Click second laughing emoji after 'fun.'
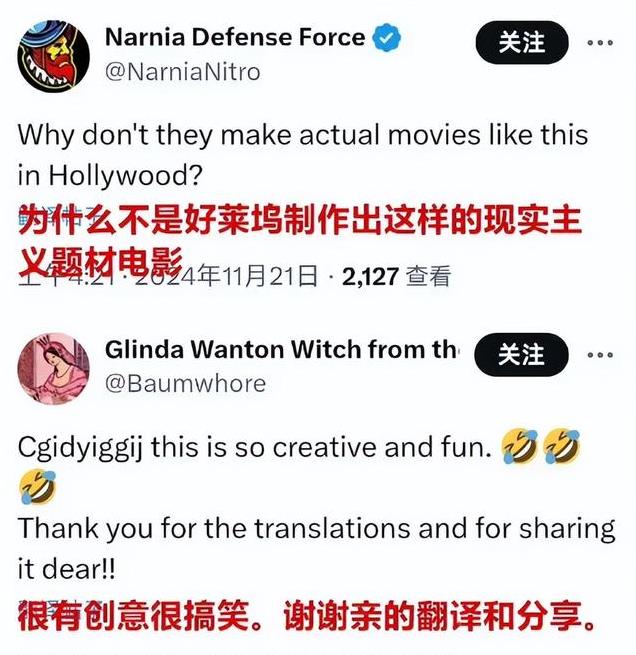The image size is (636, 655). (x=561, y=447)
